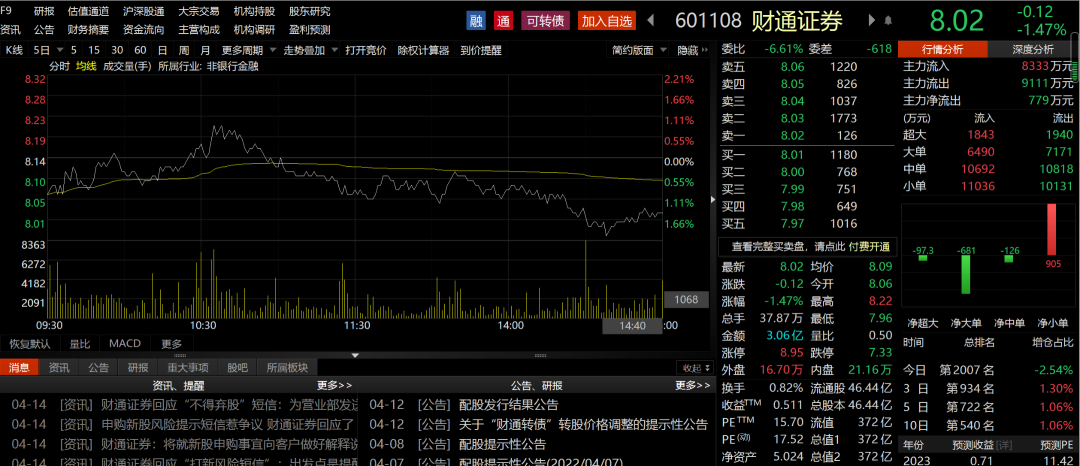
Task: Click 买一 8.01 bid price row
Action: 807,154
